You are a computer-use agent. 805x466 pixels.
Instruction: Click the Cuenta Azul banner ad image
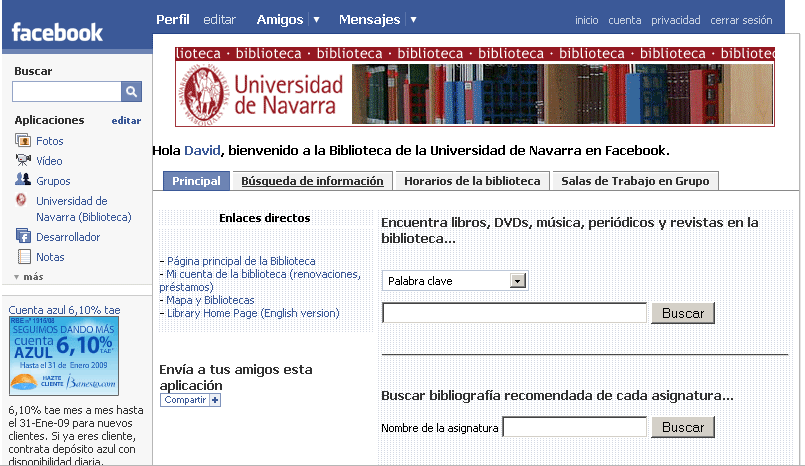(64, 356)
